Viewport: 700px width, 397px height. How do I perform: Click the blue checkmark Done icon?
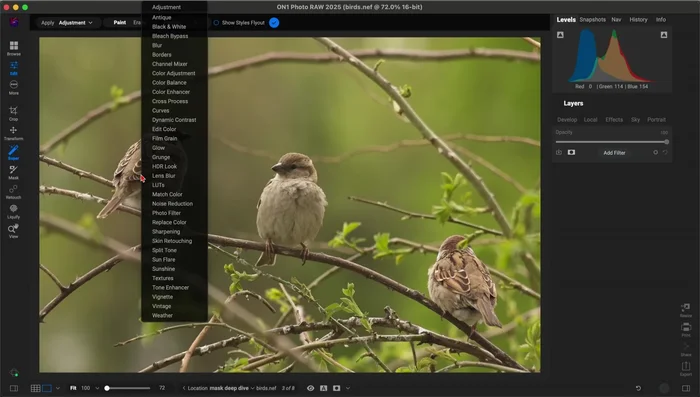tap(274, 22)
